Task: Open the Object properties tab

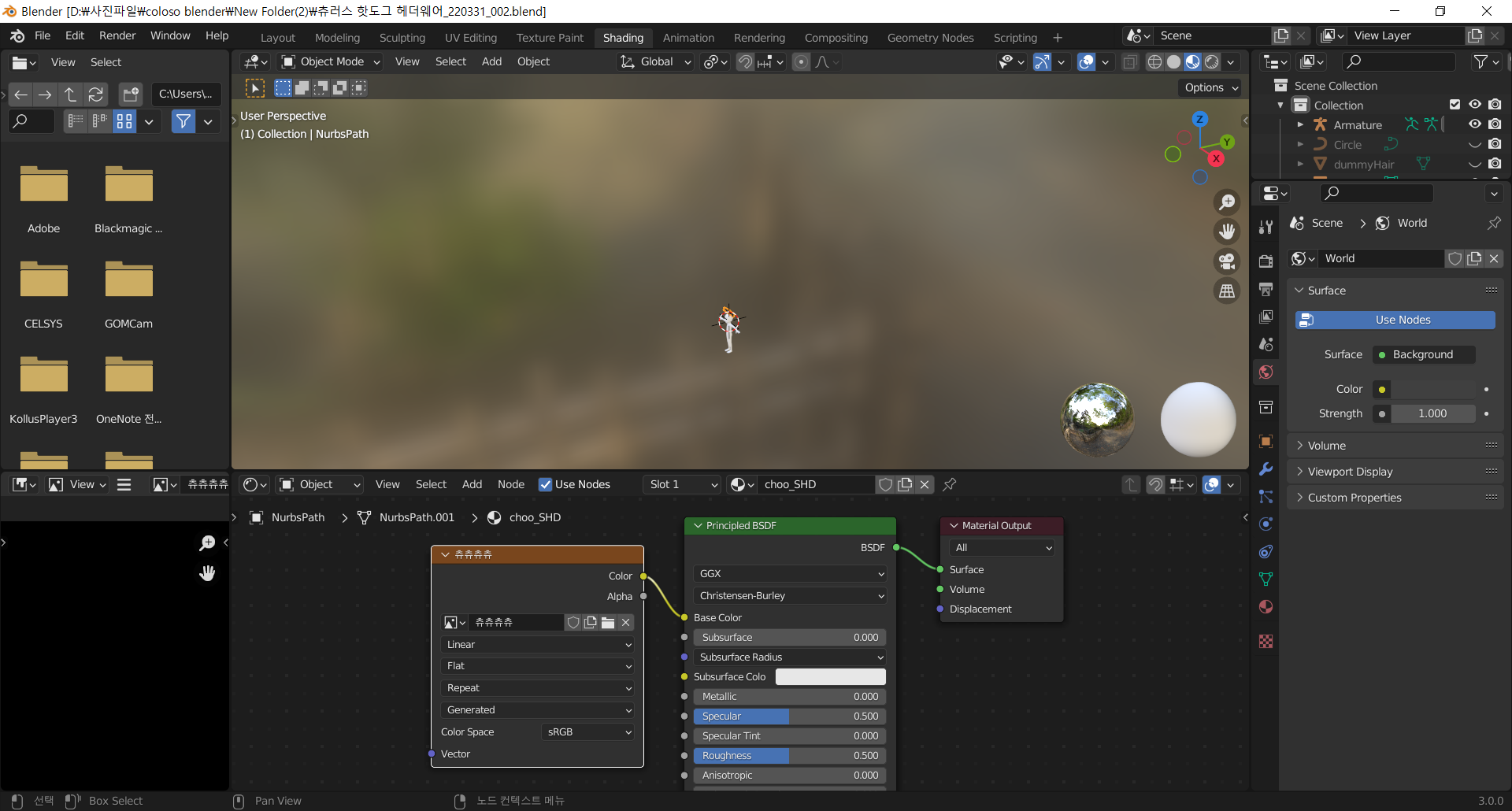Action: point(1266,441)
